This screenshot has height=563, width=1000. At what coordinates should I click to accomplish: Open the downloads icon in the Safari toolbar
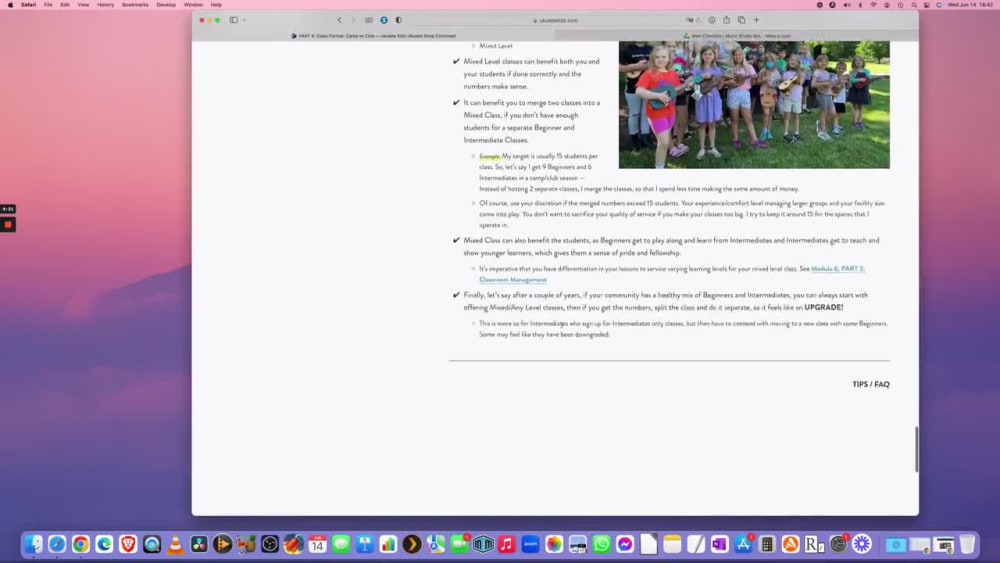[x=712, y=20]
